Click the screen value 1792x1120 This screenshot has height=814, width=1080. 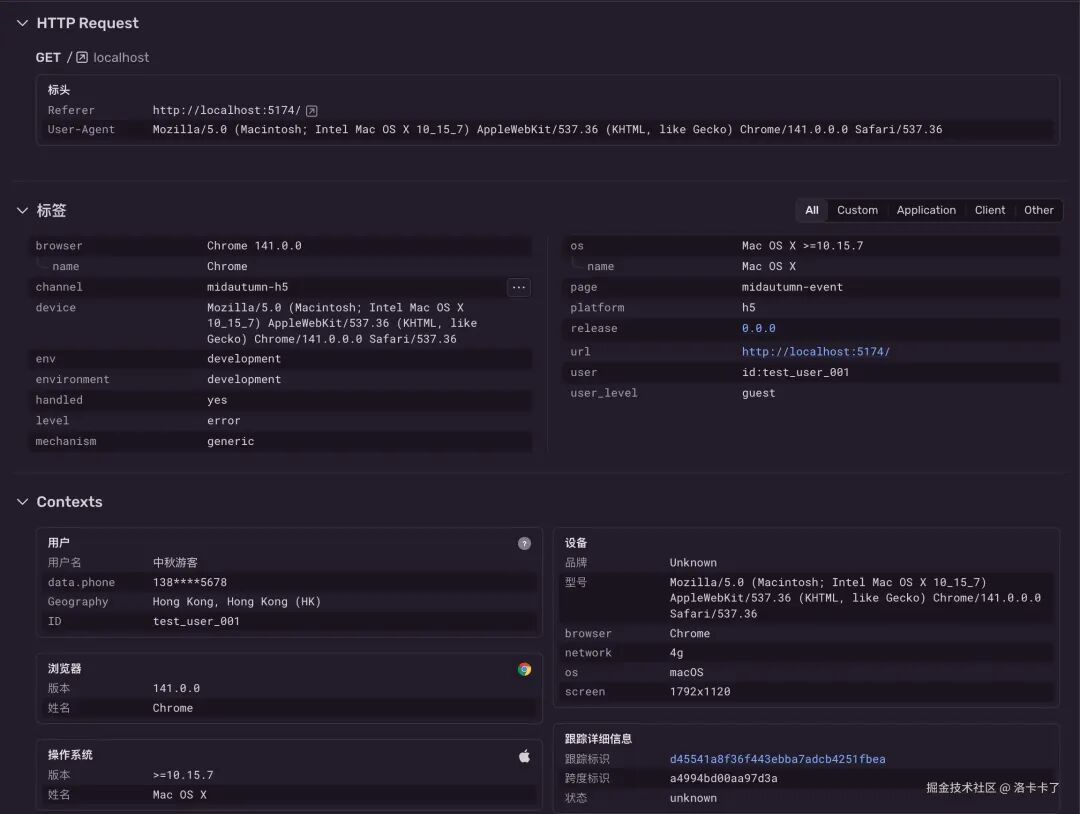(700, 692)
